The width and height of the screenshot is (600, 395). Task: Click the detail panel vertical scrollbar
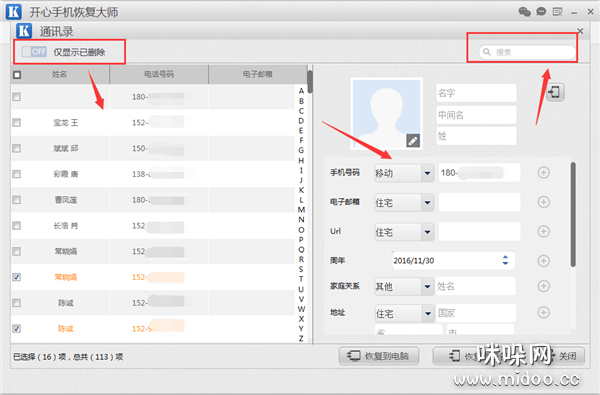[573, 214]
